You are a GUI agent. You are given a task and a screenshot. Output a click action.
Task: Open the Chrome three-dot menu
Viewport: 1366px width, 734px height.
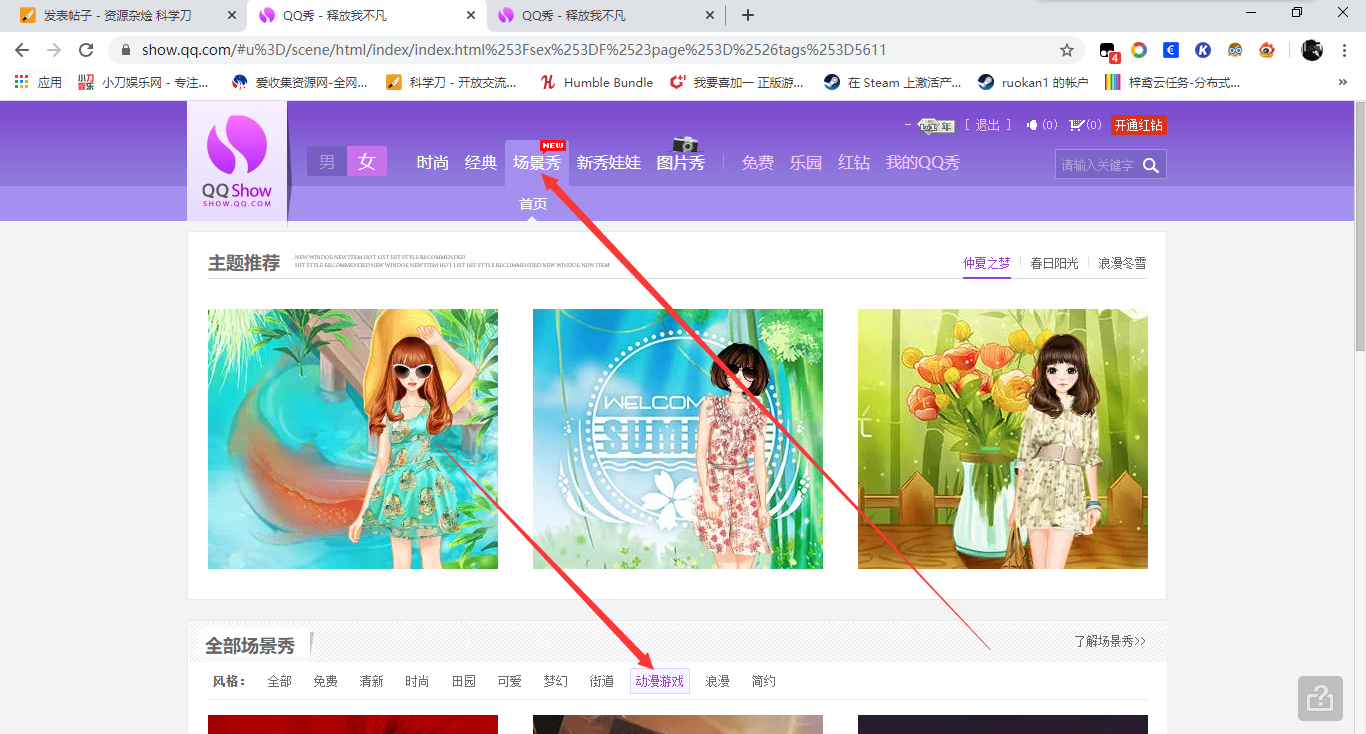click(x=1344, y=50)
